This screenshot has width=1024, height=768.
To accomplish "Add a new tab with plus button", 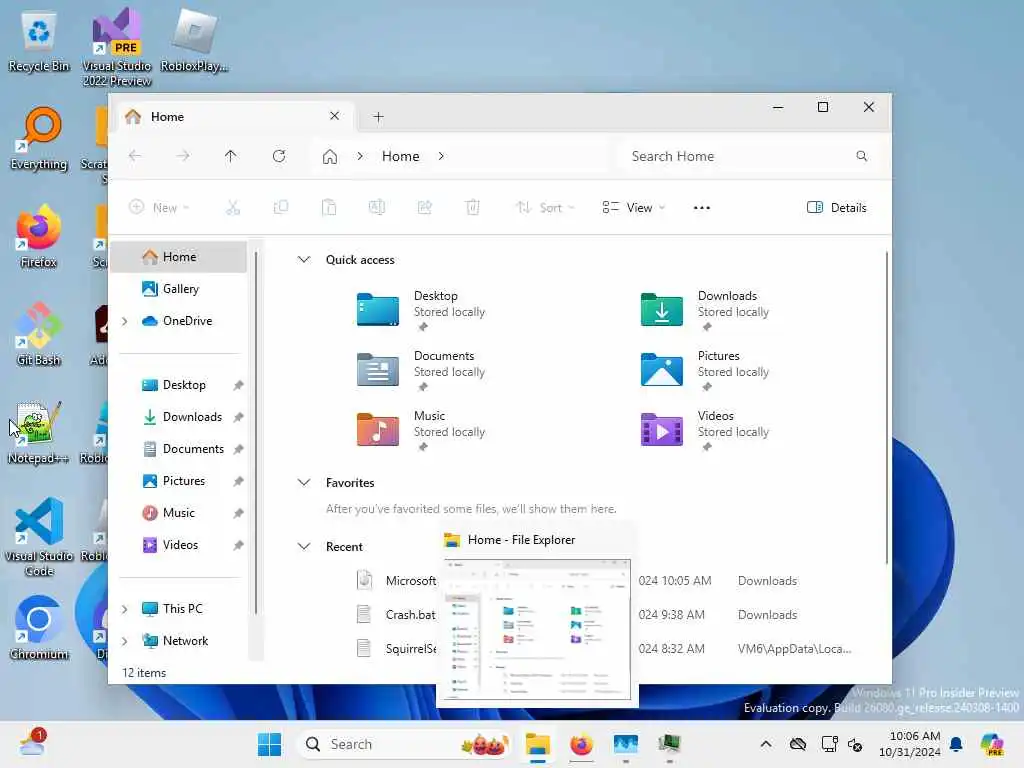I will (x=378, y=117).
